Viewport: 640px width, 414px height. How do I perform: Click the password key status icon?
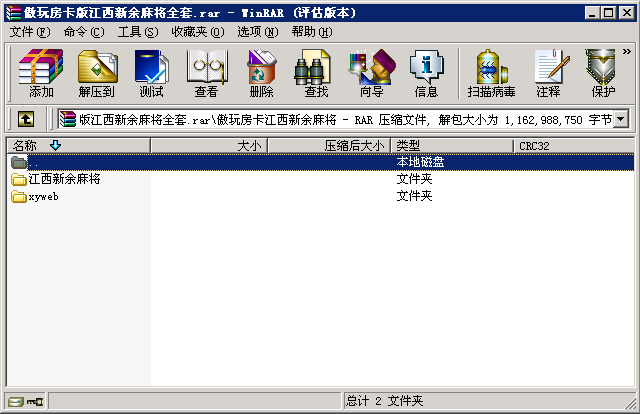(35, 402)
